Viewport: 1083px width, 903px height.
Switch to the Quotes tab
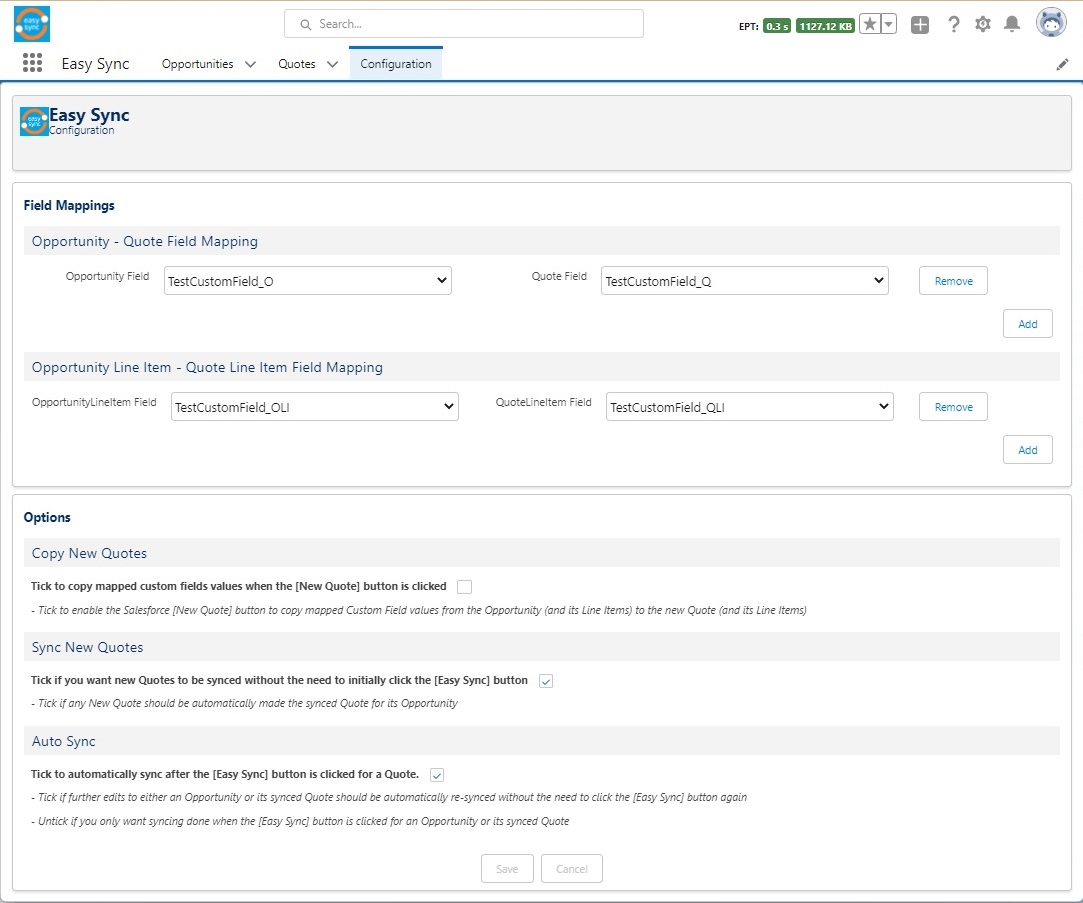pyautogui.click(x=296, y=64)
